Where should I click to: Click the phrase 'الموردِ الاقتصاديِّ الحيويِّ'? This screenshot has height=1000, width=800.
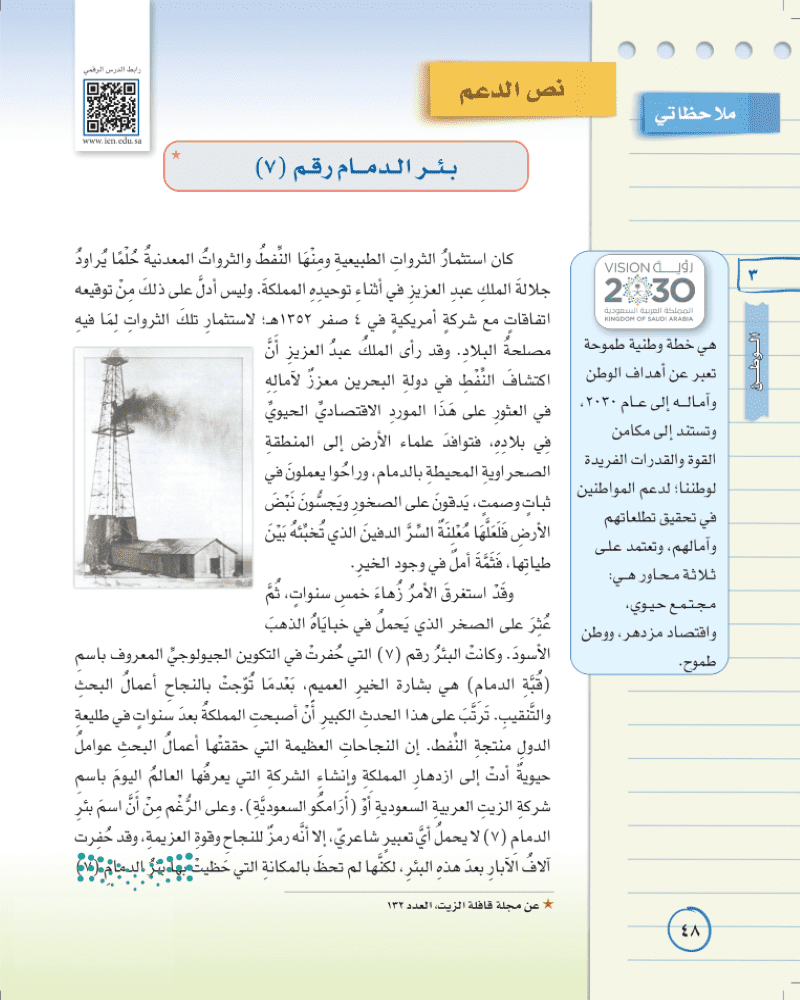point(343,412)
